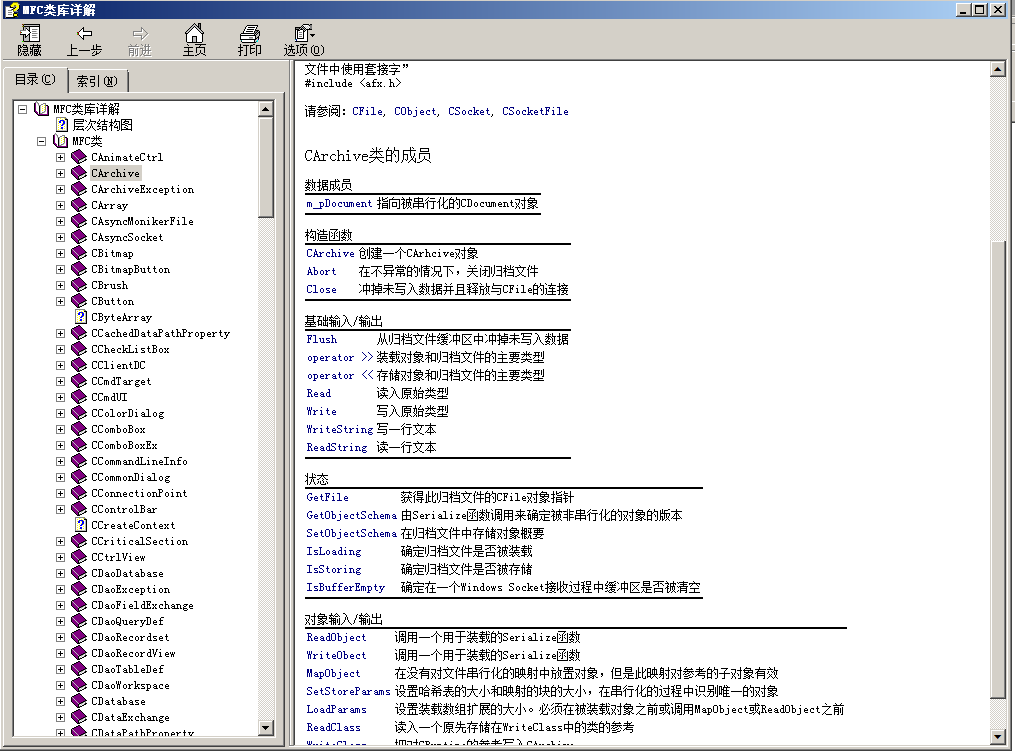Image resolution: width=1015 pixels, height=751 pixels.
Task: Open the Abort function link
Action: tap(321, 271)
